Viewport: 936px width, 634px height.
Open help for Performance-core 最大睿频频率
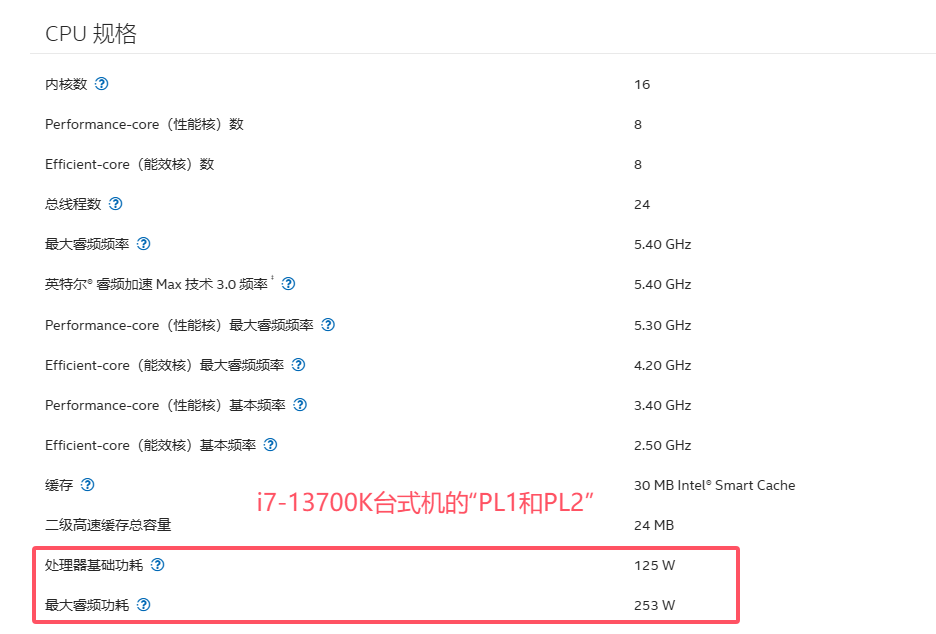[x=328, y=325]
